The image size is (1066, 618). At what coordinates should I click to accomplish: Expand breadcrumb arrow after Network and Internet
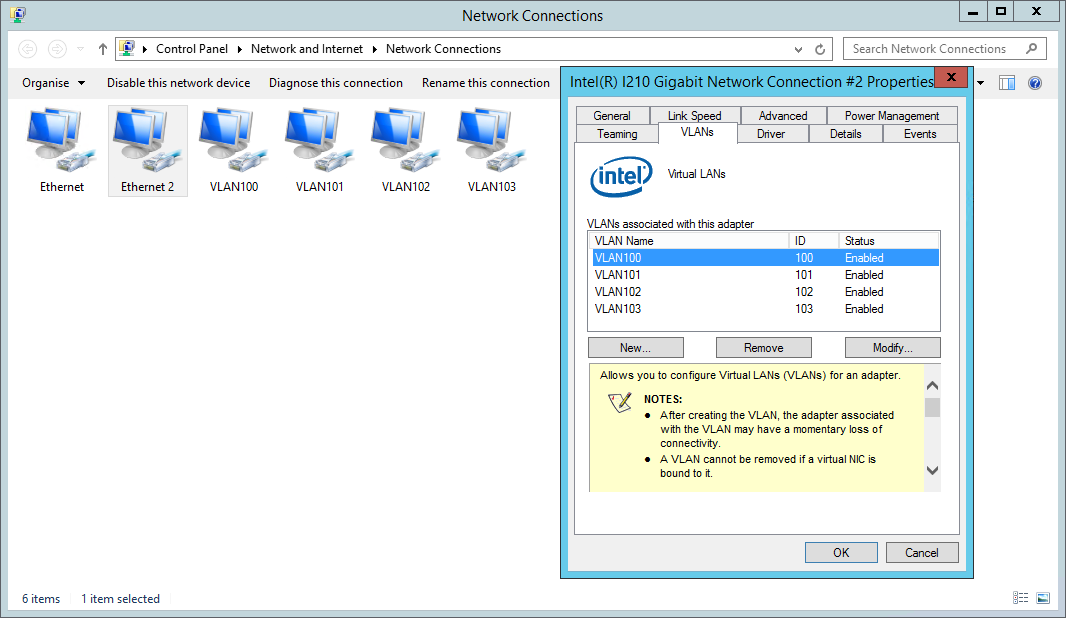pos(375,49)
